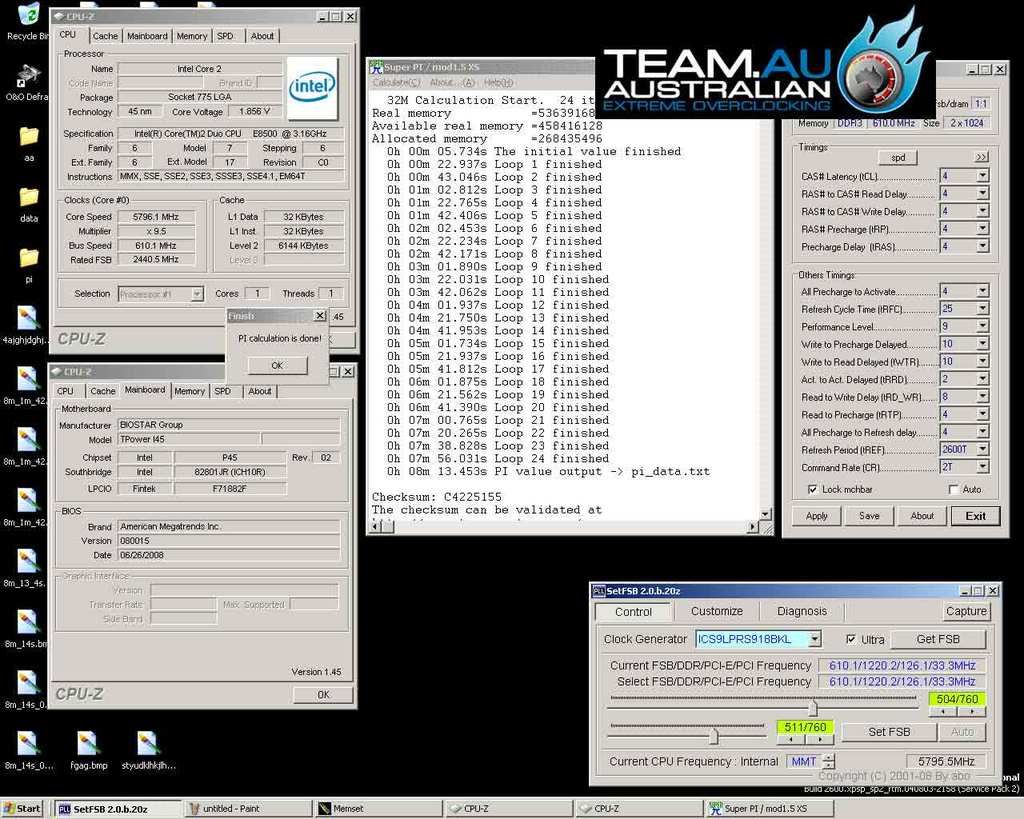Click the SetFSB title bar icon
Screen dimensions: 1024x819
tap(598, 591)
